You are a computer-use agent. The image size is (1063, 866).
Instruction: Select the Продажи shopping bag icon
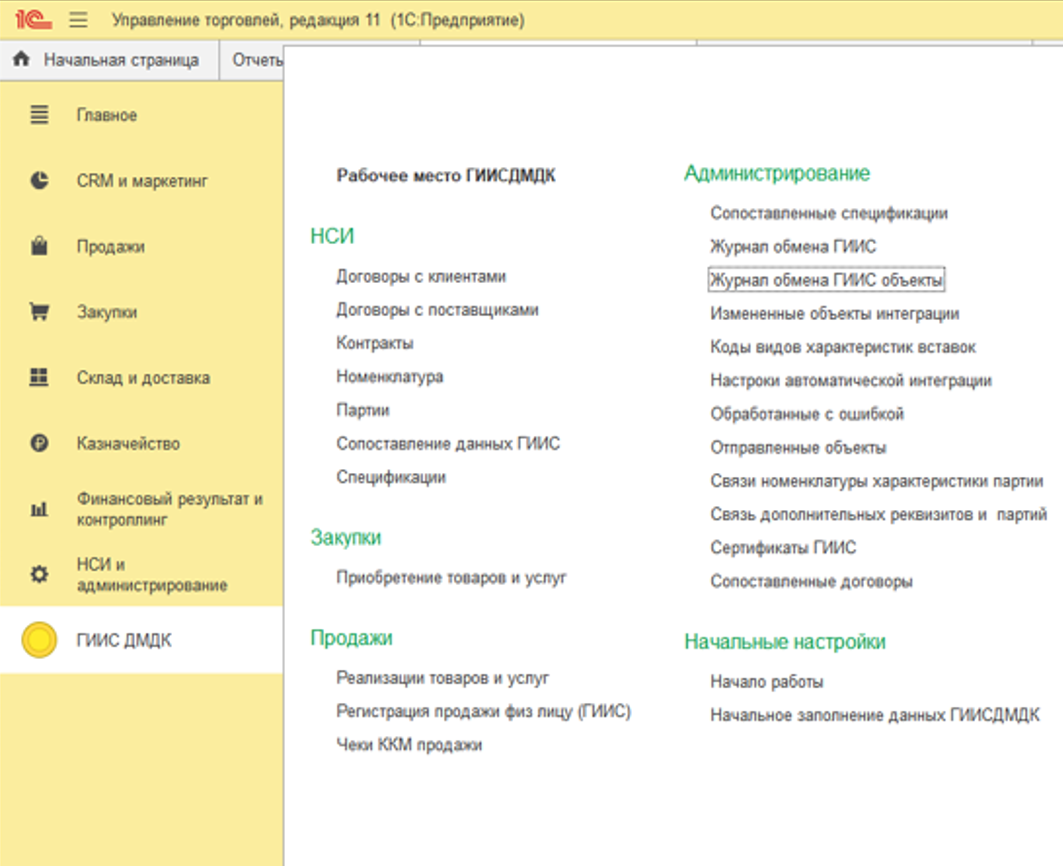[39, 246]
